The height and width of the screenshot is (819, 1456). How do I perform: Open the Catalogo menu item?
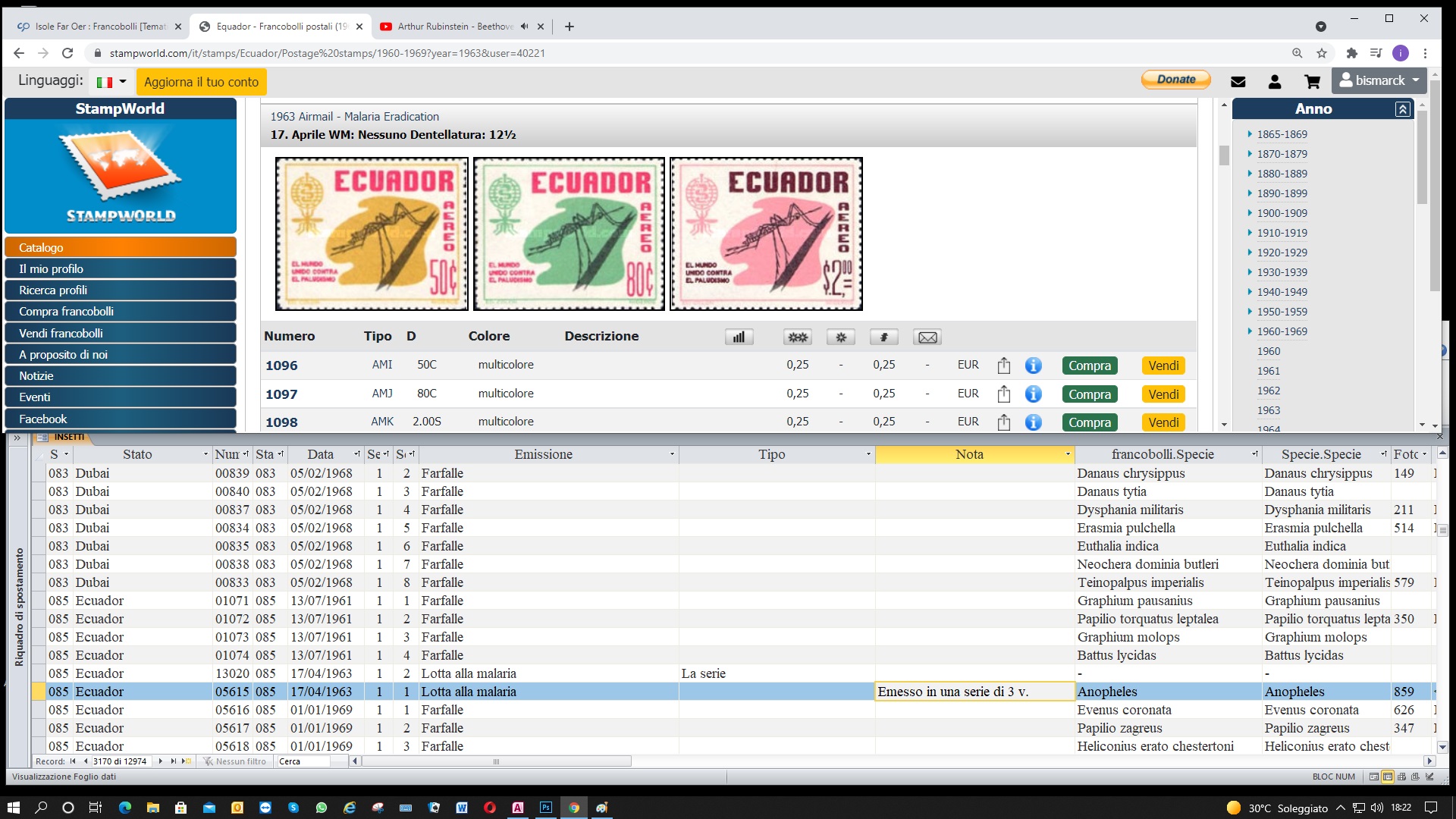[x=121, y=248]
